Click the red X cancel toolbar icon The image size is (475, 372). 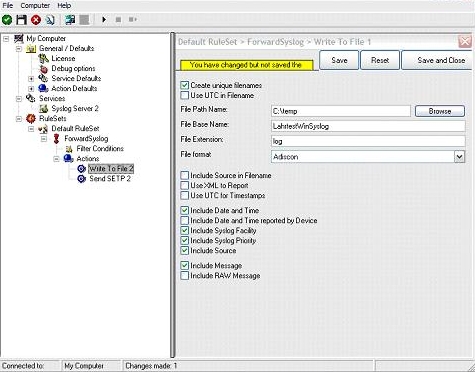tap(36, 20)
